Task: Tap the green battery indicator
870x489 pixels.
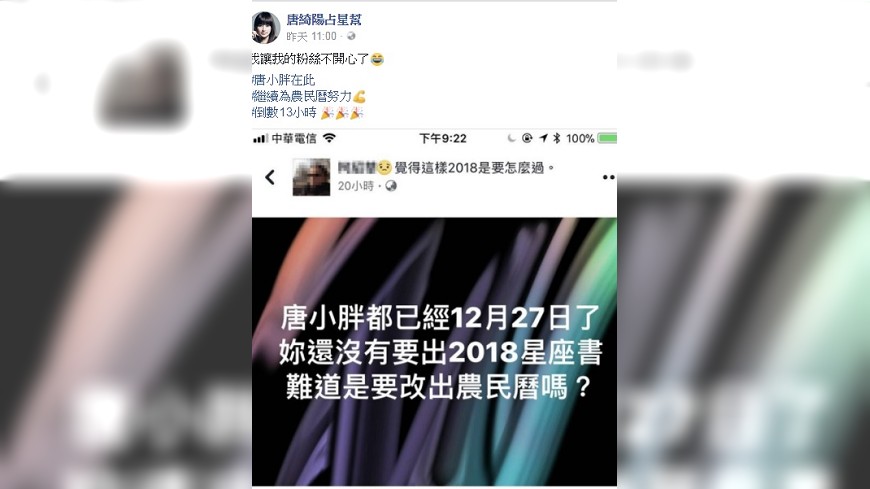Action: coord(608,138)
